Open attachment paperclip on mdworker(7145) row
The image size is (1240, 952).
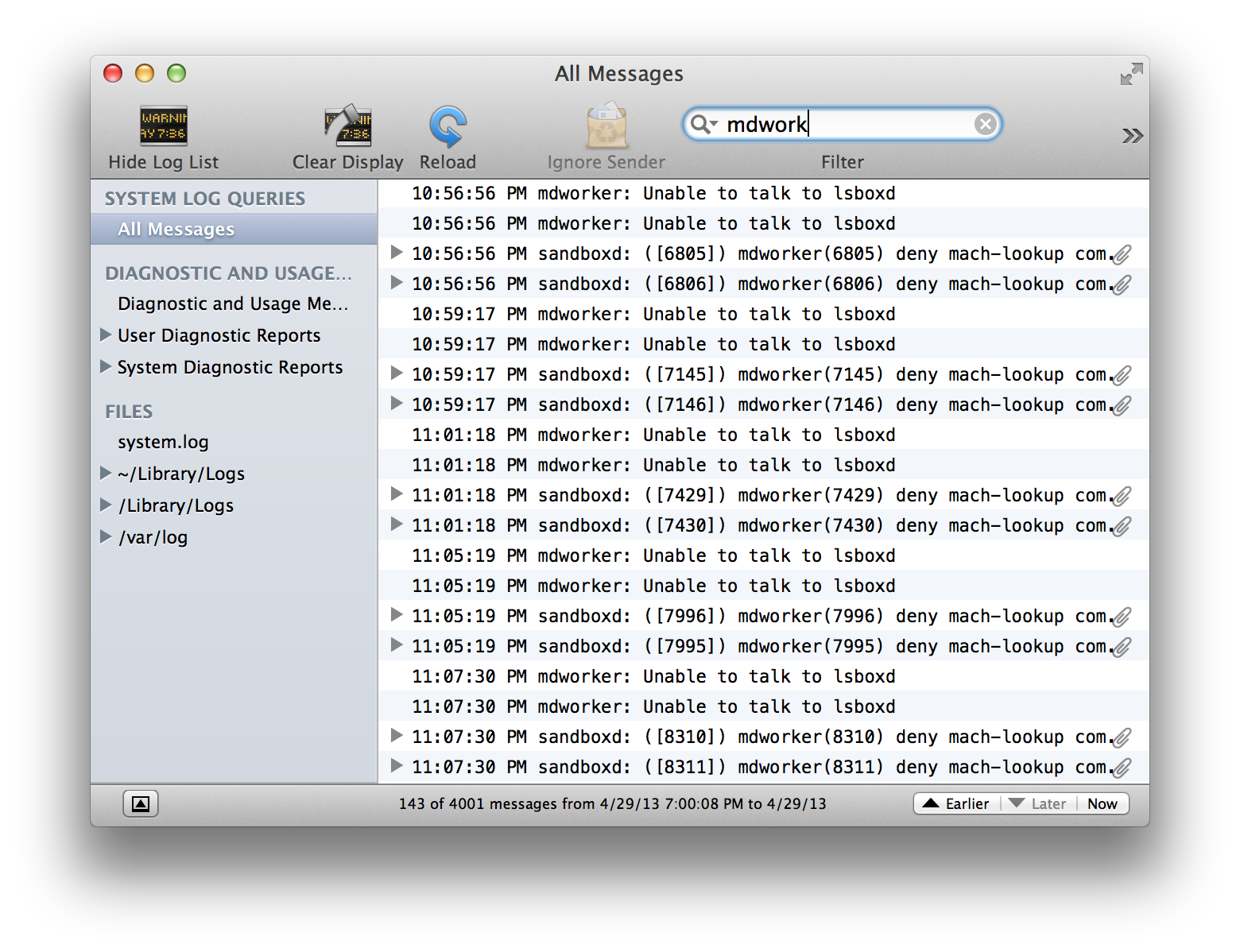click(1122, 375)
